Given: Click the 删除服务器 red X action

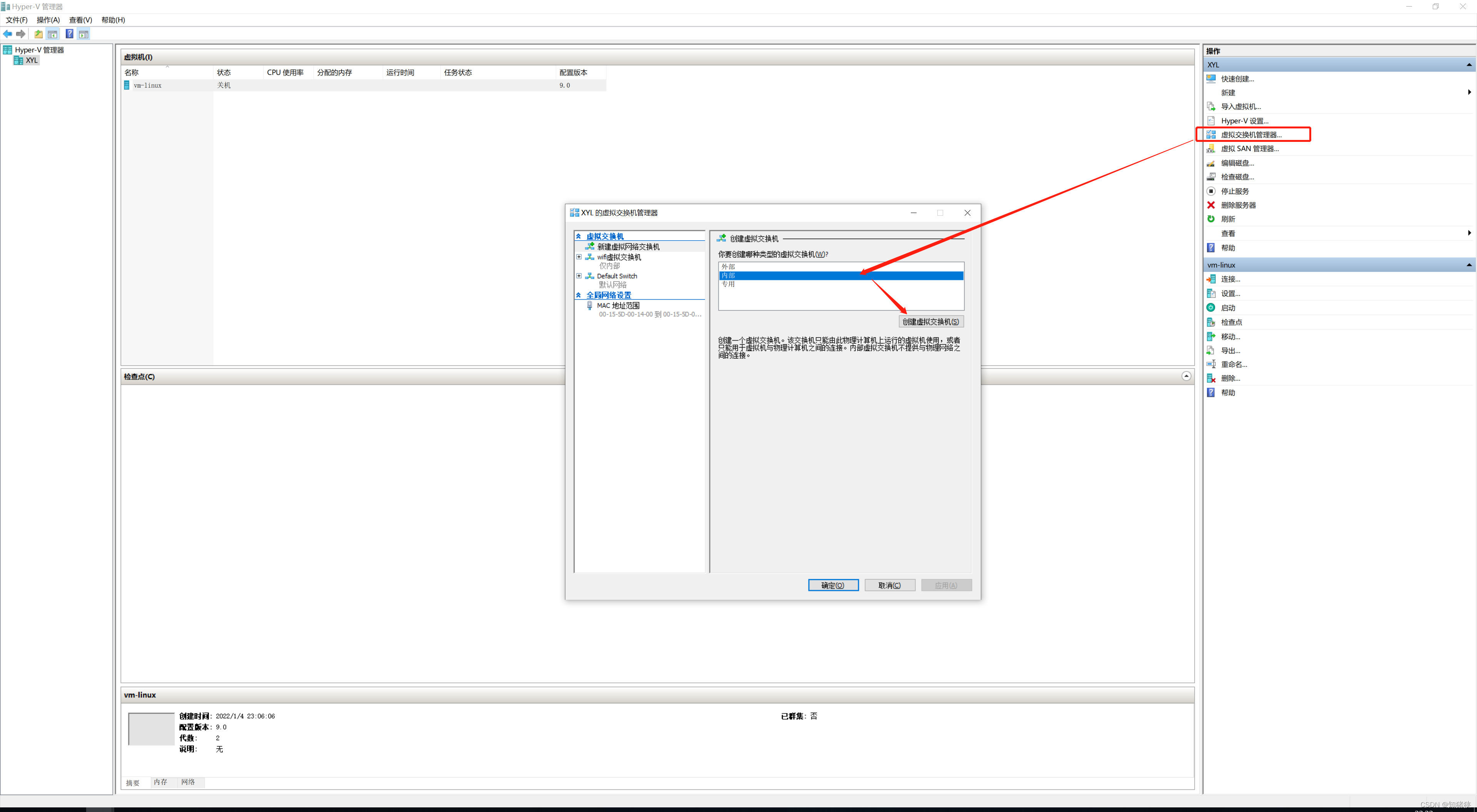Looking at the screenshot, I should [x=1237, y=205].
